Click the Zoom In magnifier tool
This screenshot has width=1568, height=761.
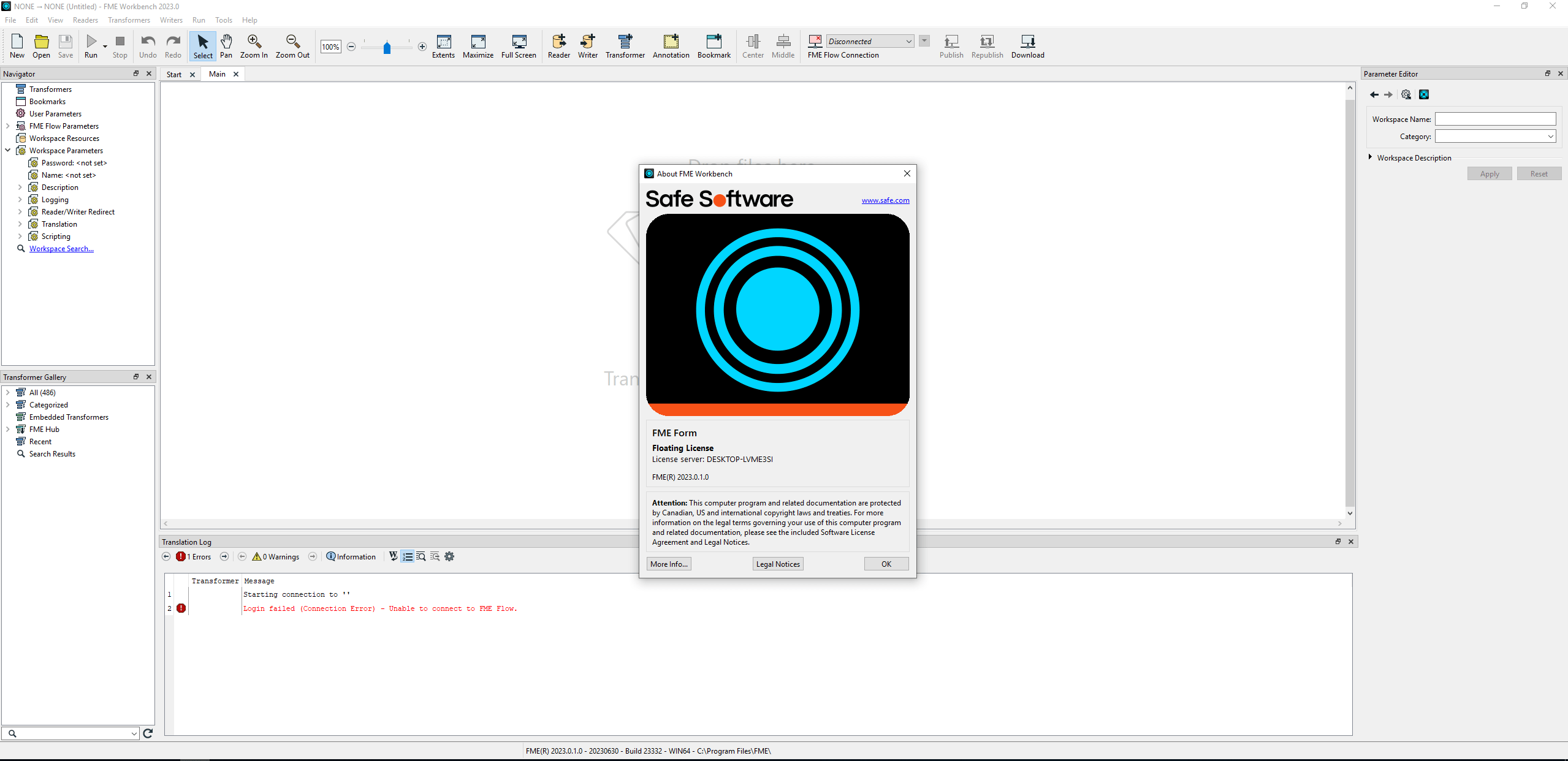tap(254, 46)
